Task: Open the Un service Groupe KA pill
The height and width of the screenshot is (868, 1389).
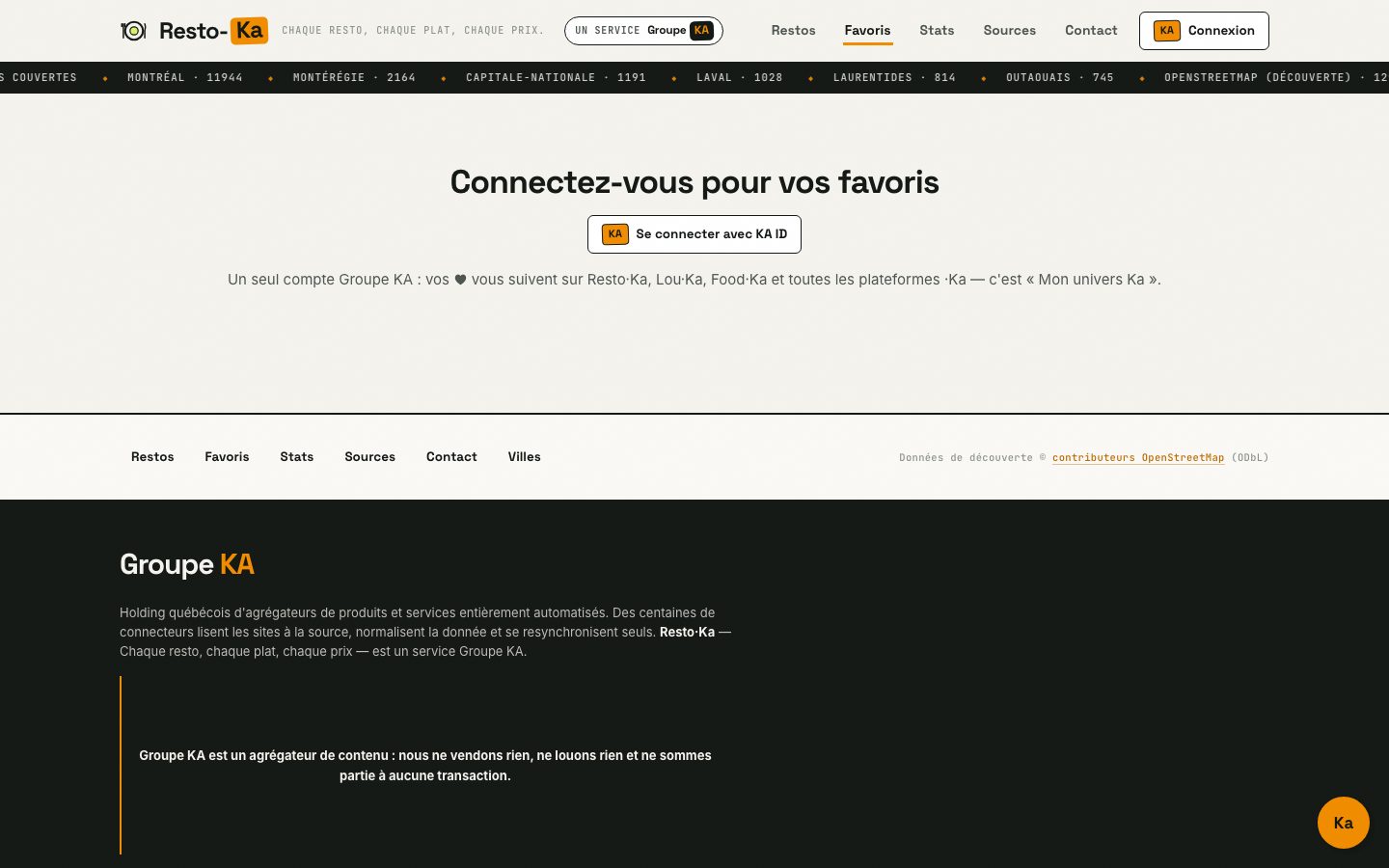Action: coord(643,31)
